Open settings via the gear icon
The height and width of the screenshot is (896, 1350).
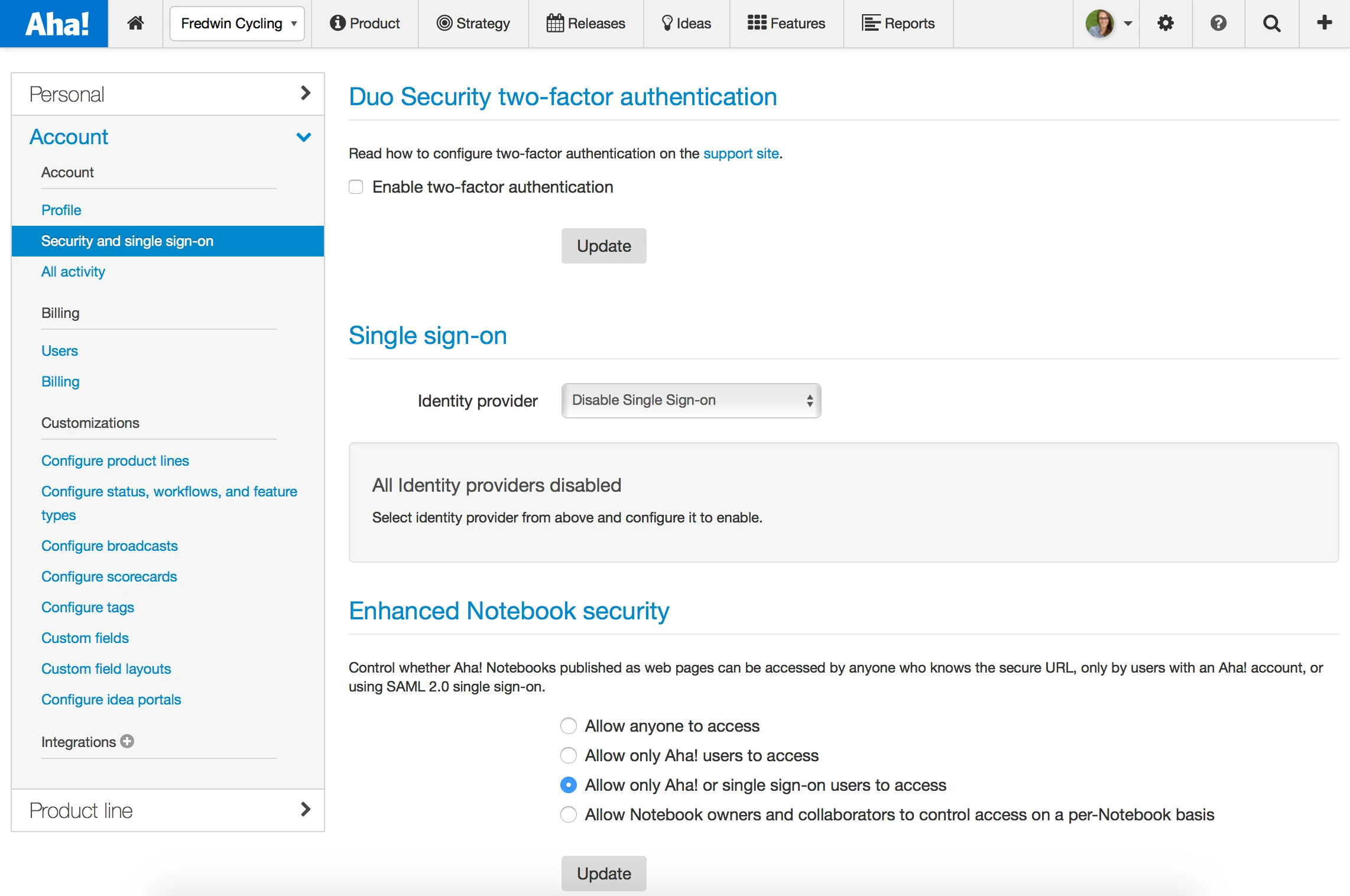[x=1165, y=23]
